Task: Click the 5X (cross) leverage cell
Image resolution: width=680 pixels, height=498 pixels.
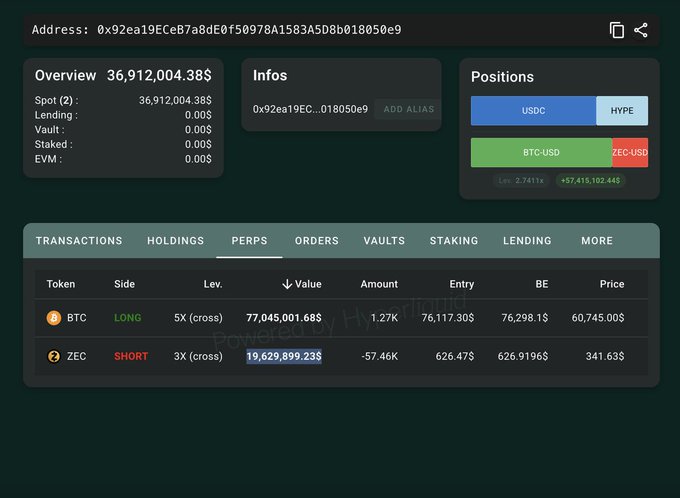Action: 198,318
